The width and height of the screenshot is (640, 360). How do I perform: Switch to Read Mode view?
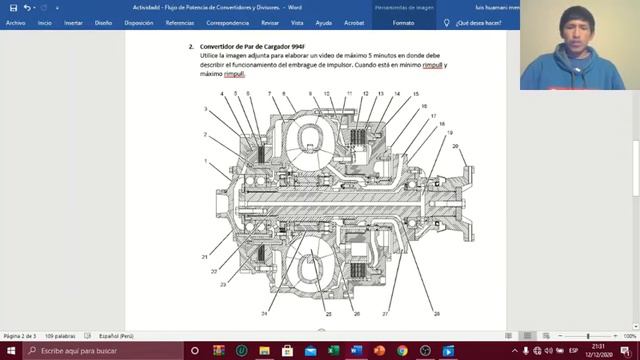pos(508,336)
